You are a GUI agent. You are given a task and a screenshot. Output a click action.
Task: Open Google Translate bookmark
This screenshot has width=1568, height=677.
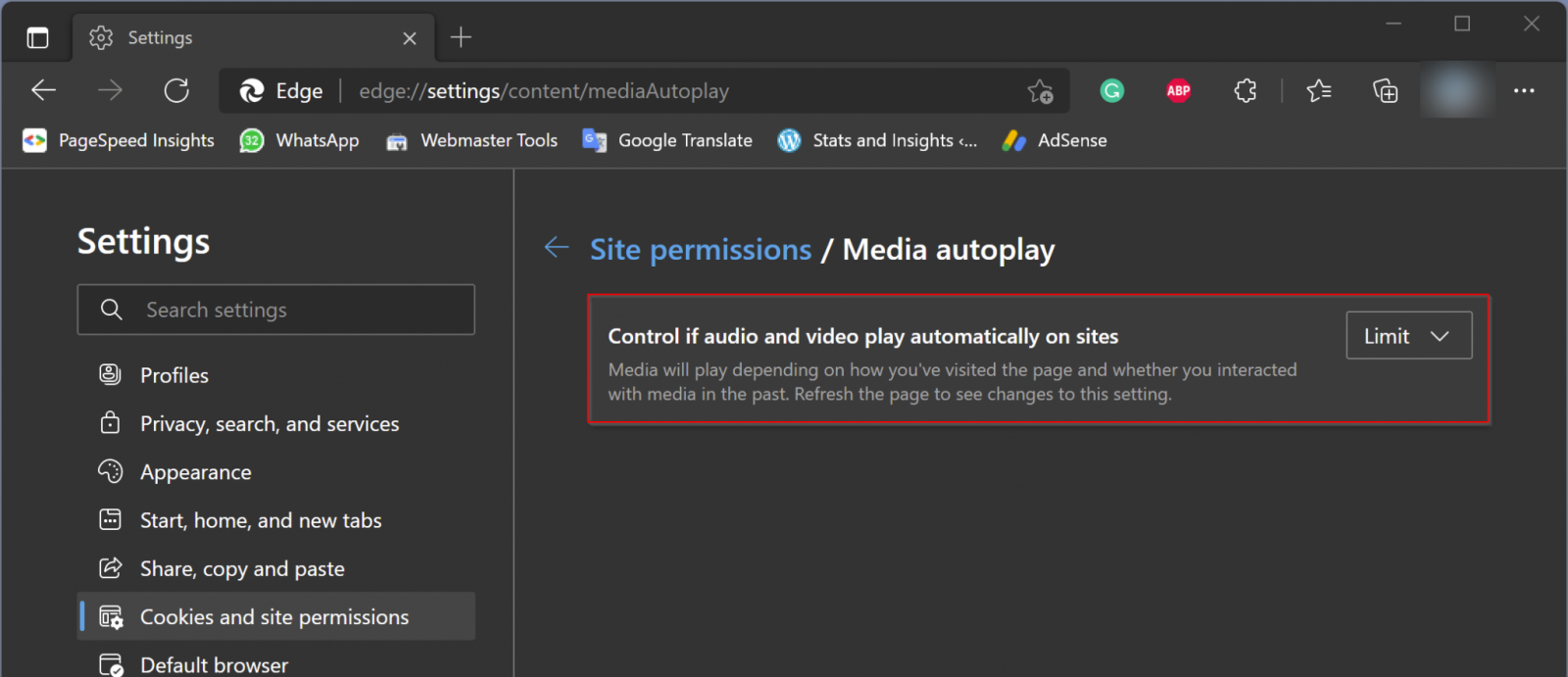tap(667, 141)
